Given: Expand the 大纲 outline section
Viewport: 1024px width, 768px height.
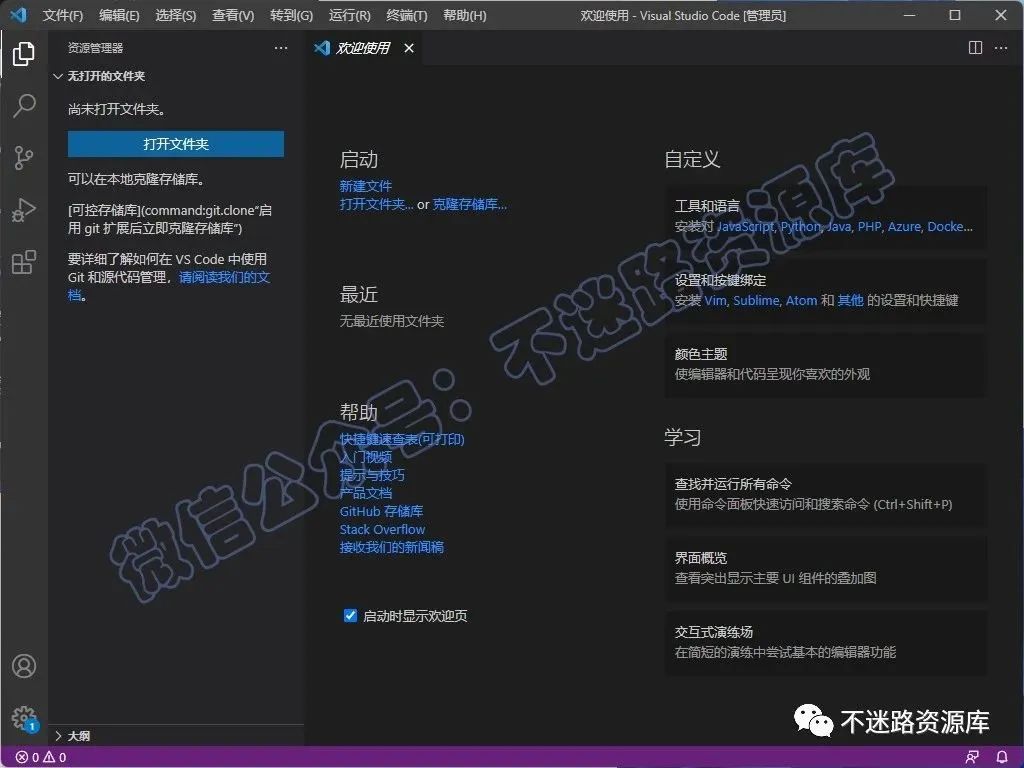Looking at the screenshot, I should coord(72,736).
